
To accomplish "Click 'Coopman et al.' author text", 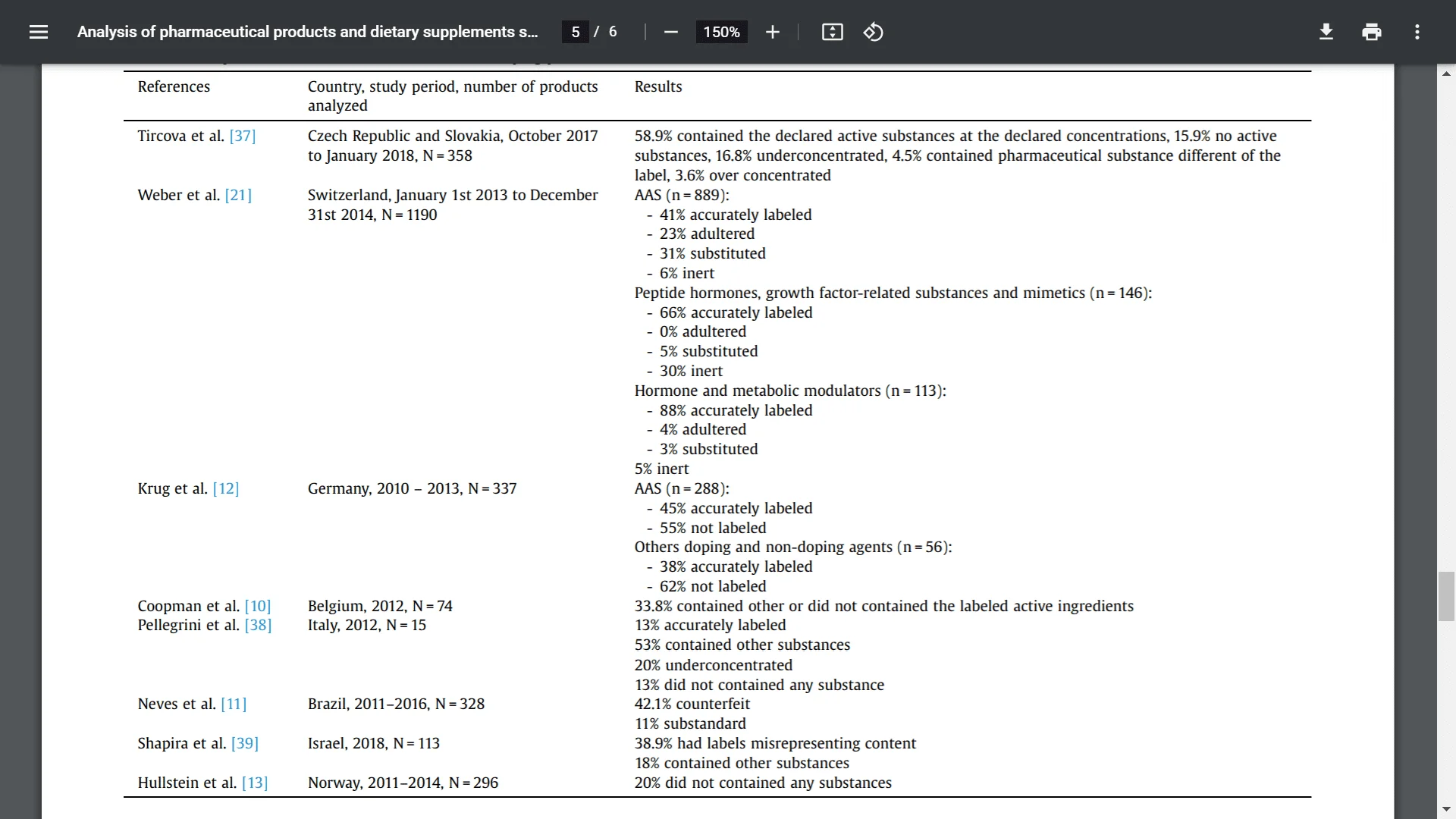I will point(188,606).
